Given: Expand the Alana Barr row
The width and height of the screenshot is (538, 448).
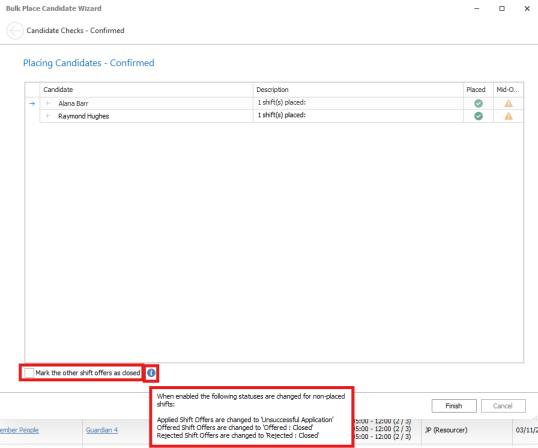Looking at the screenshot, I should (x=48, y=103).
